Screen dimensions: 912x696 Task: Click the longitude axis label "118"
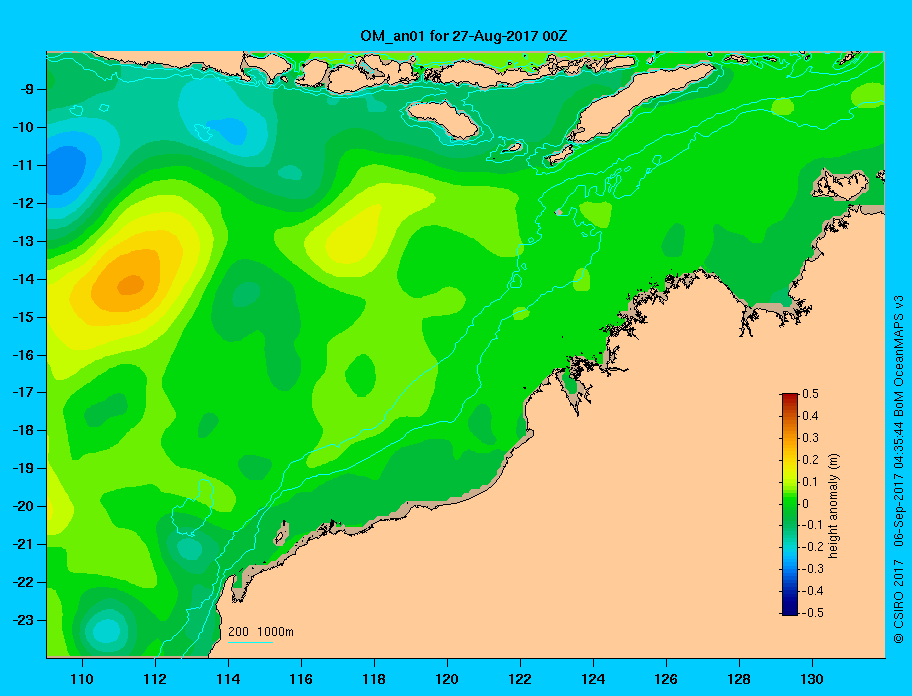pyautogui.click(x=374, y=679)
